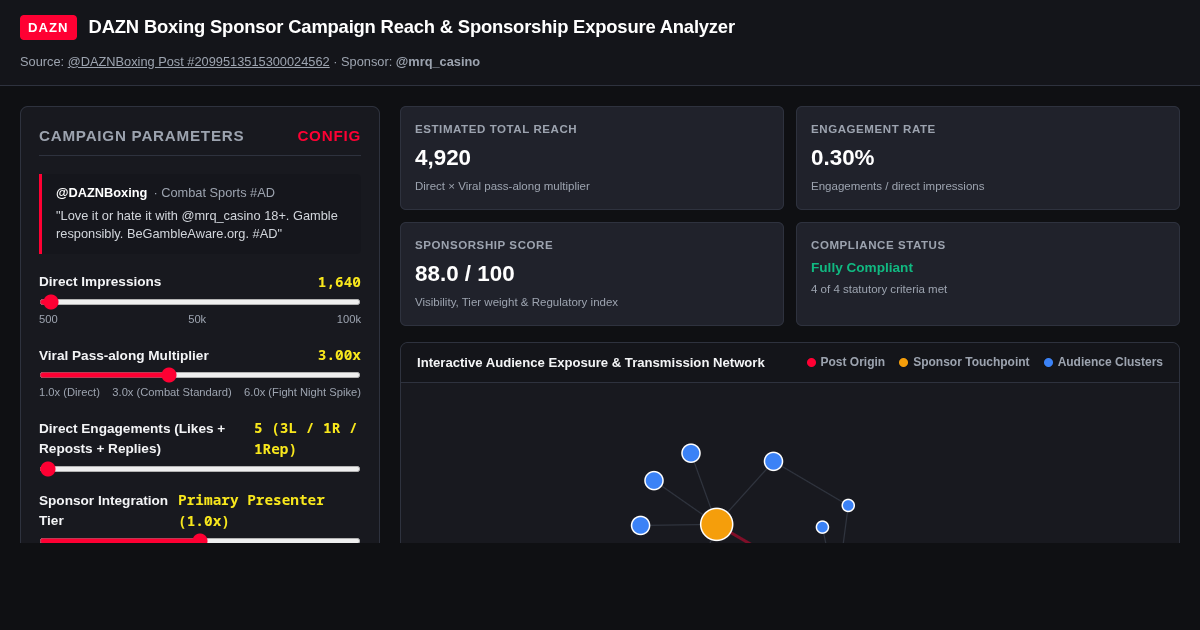The width and height of the screenshot is (1200, 630).
Task: Click the CAMPAIGN PARAMETERS heading
Action: pos(141,136)
